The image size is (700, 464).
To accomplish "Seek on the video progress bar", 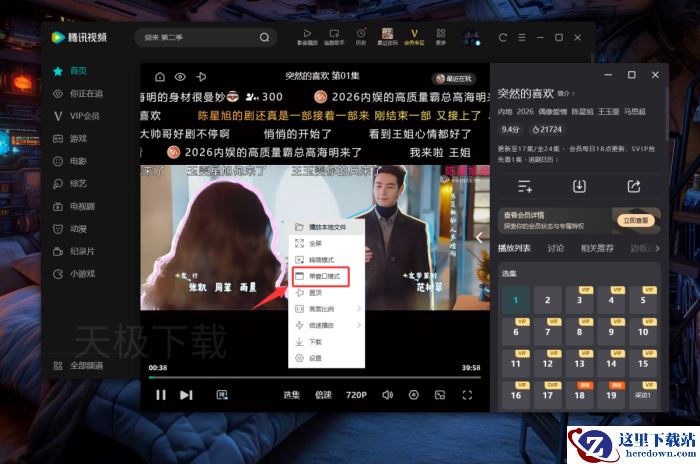I will coord(315,378).
